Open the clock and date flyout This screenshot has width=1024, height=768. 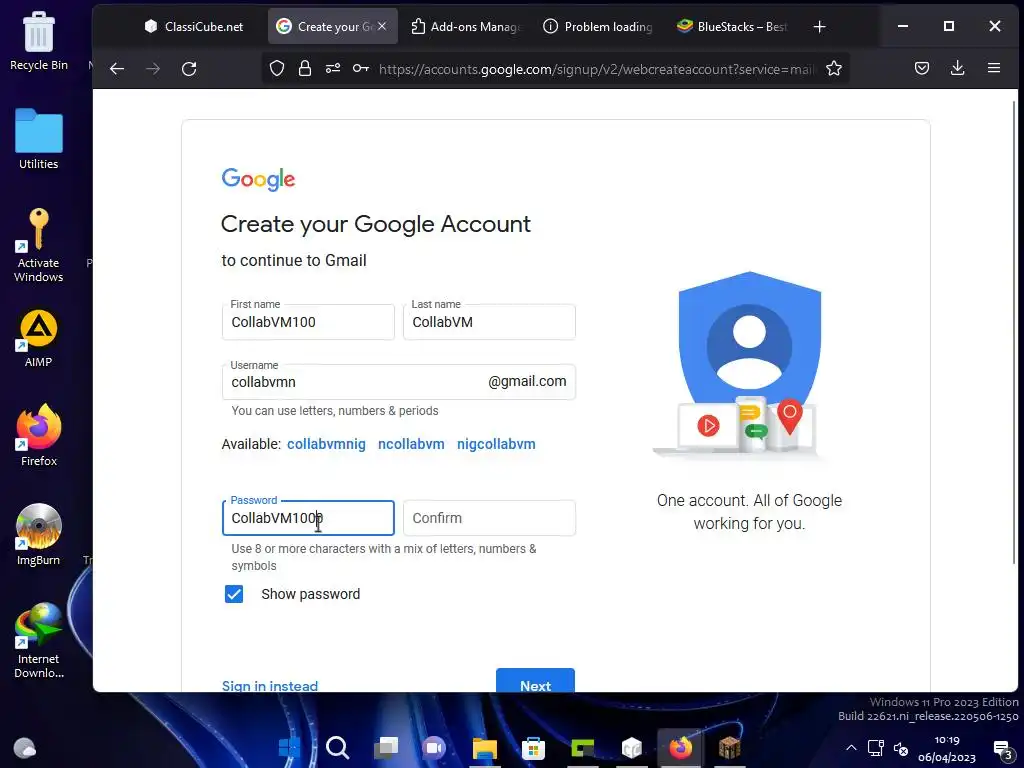947,748
